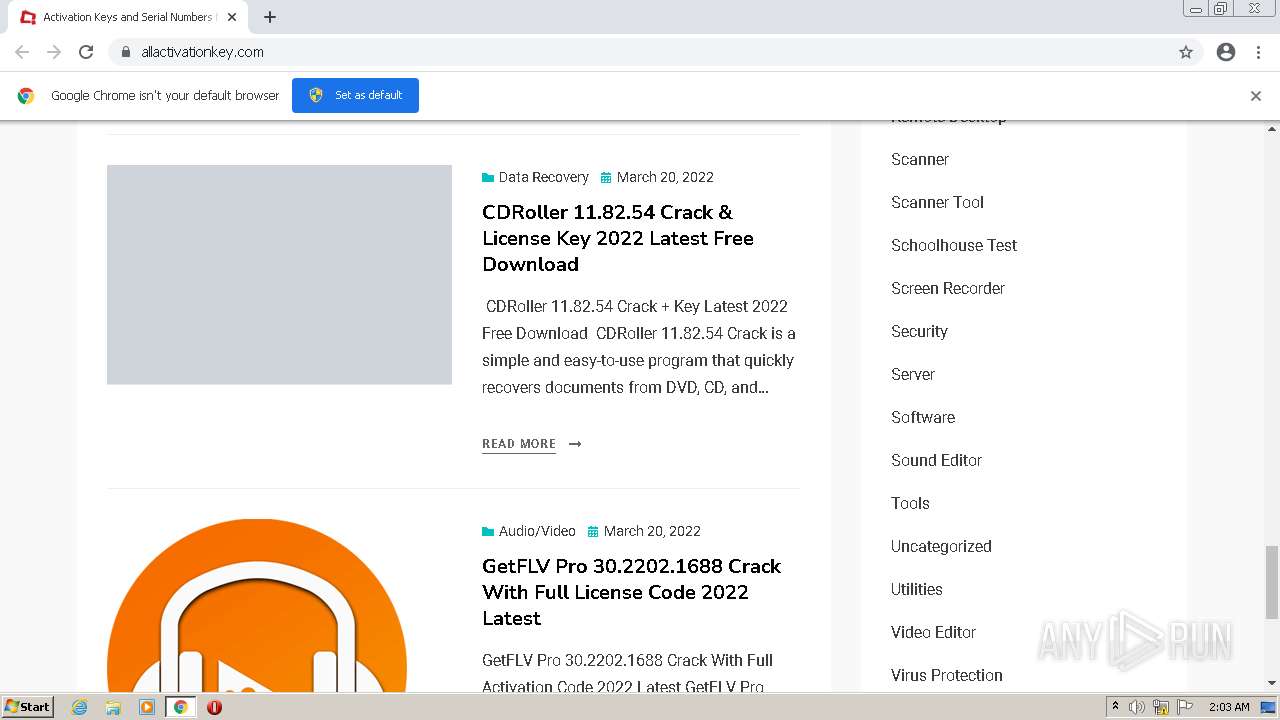The height and width of the screenshot is (720, 1280).
Task: Click the 2:03 AM system clock
Action: pos(1229,707)
